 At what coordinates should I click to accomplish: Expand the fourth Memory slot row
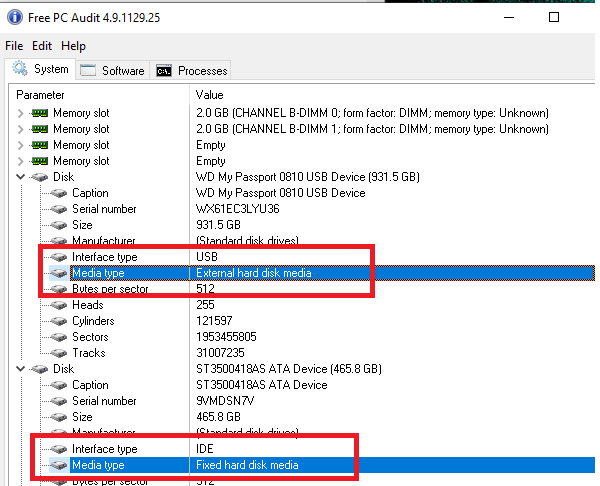pyautogui.click(x=21, y=161)
